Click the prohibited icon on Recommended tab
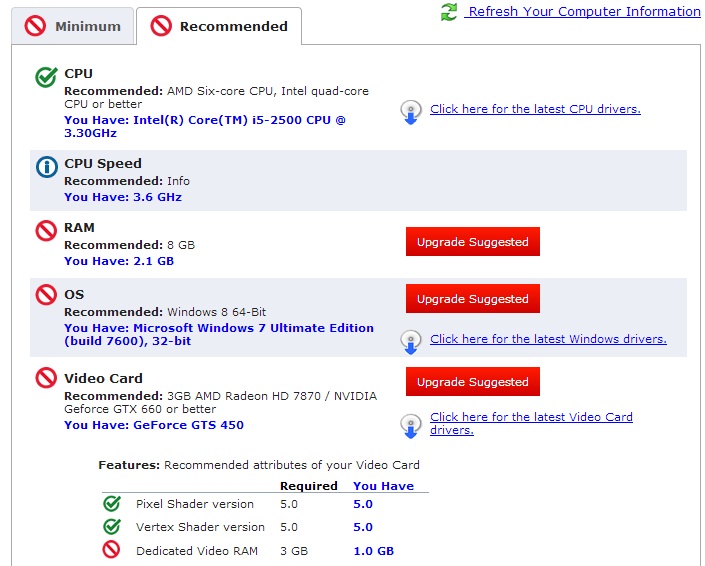This screenshot has height=566, width=705. tap(161, 26)
